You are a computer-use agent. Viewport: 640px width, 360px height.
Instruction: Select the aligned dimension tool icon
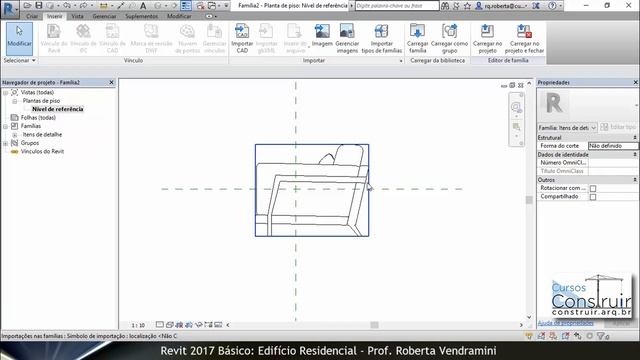[x=104, y=6]
